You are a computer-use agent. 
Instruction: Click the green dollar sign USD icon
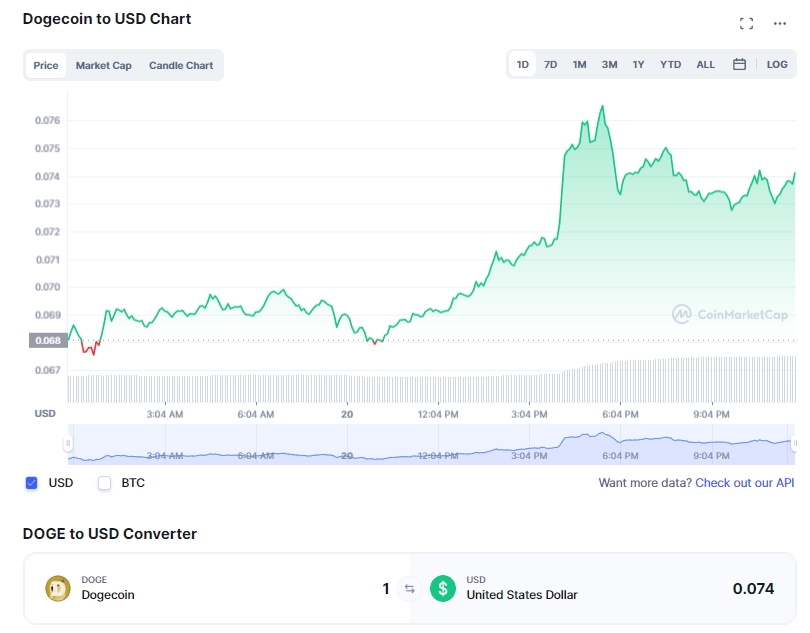(x=443, y=589)
